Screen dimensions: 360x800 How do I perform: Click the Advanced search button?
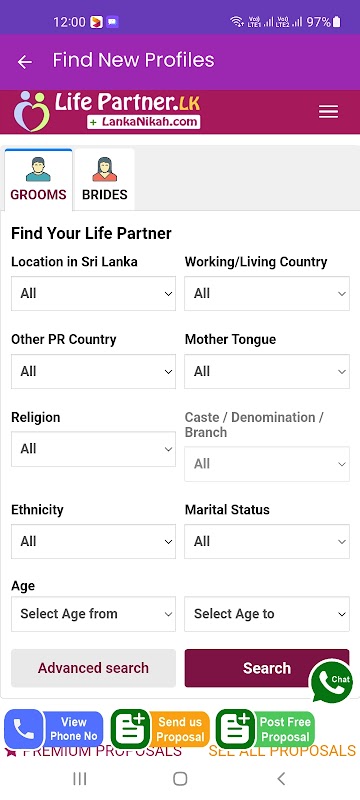click(x=93, y=668)
